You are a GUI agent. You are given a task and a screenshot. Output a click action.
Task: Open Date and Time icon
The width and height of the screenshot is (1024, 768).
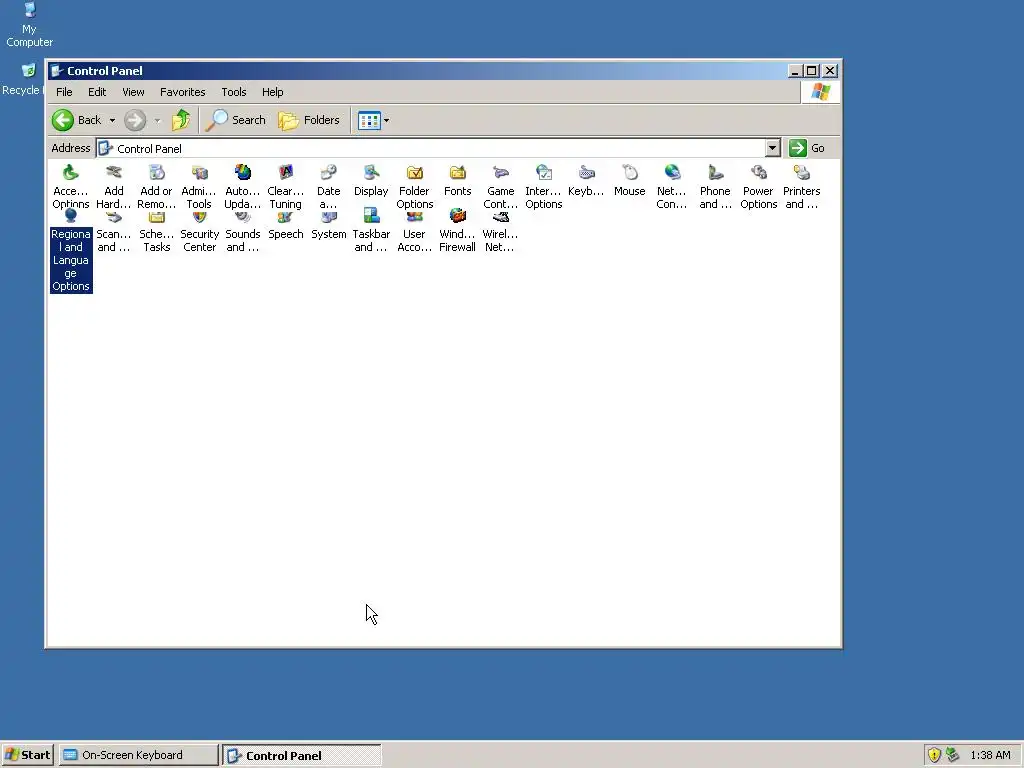(x=328, y=187)
